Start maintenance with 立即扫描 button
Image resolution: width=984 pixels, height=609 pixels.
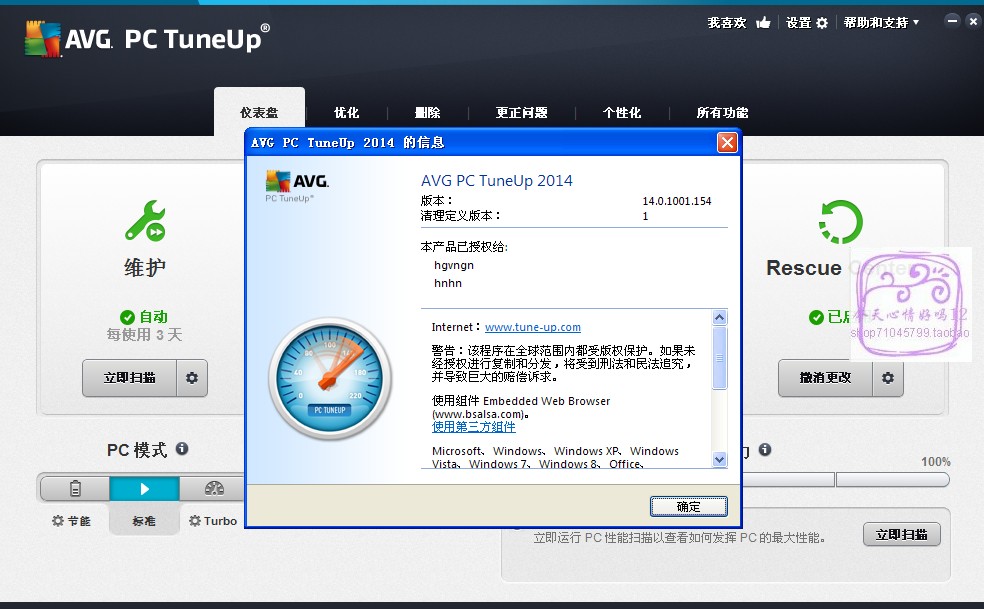pos(129,377)
